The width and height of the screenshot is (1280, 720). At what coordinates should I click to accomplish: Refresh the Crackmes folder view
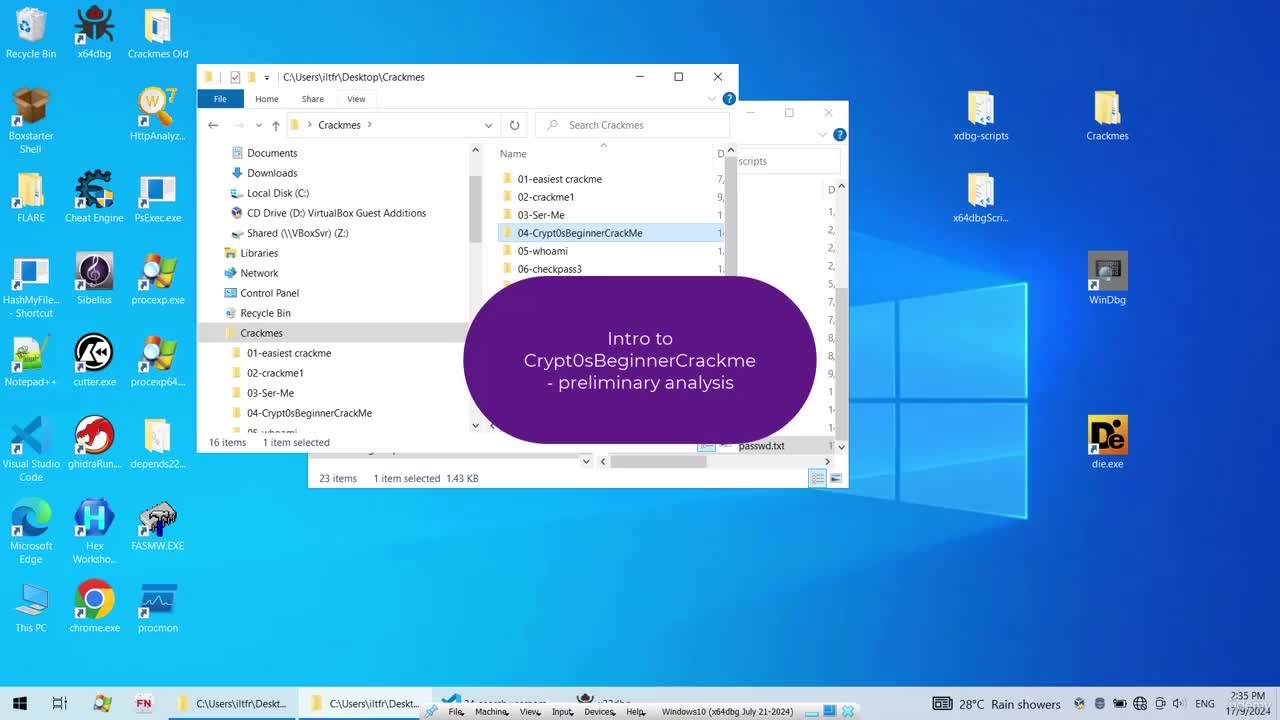pyautogui.click(x=514, y=125)
